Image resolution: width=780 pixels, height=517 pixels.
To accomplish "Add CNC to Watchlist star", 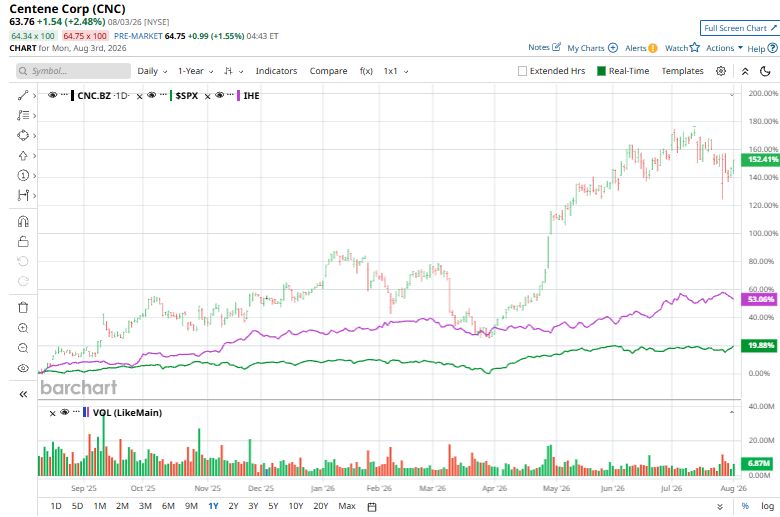I will point(694,48).
